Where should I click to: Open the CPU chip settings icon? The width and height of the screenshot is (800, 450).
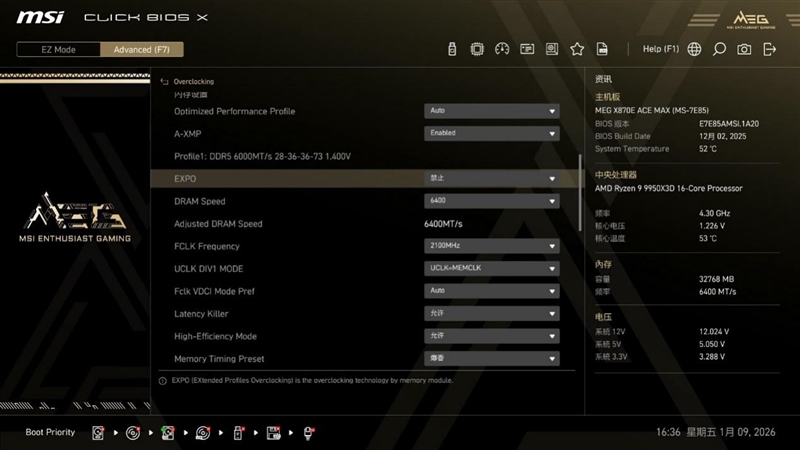[x=477, y=49]
